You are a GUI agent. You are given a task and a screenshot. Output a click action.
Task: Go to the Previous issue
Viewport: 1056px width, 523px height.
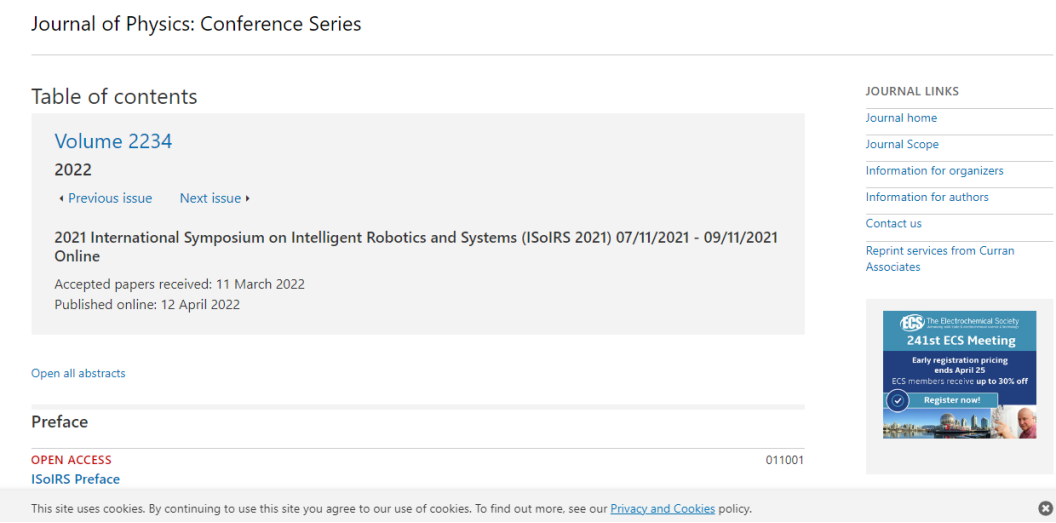pyautogui.click(x=110, y=198)
